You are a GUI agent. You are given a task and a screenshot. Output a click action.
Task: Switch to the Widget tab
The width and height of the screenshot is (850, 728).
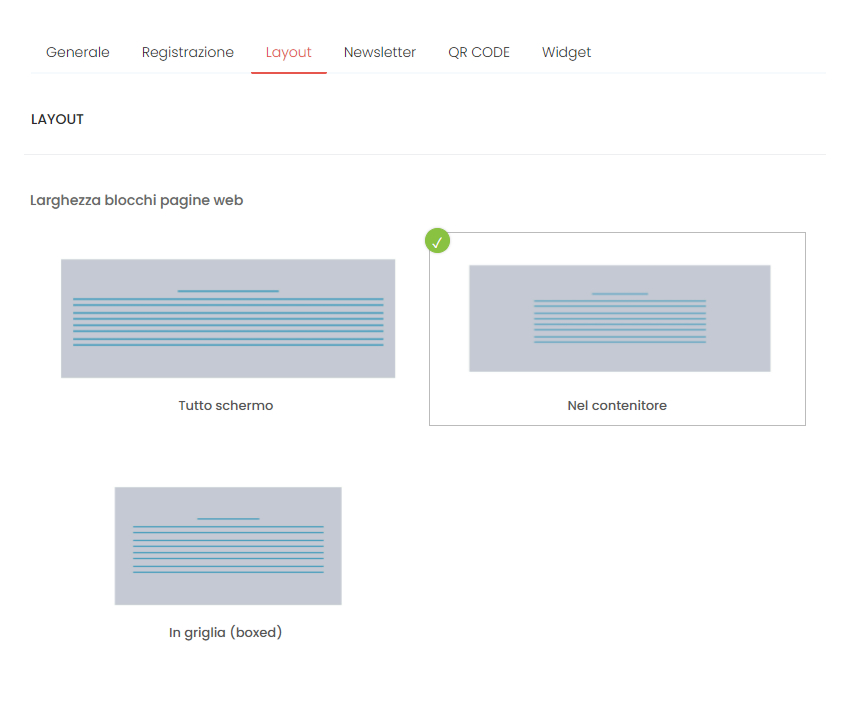coord(566,52)
